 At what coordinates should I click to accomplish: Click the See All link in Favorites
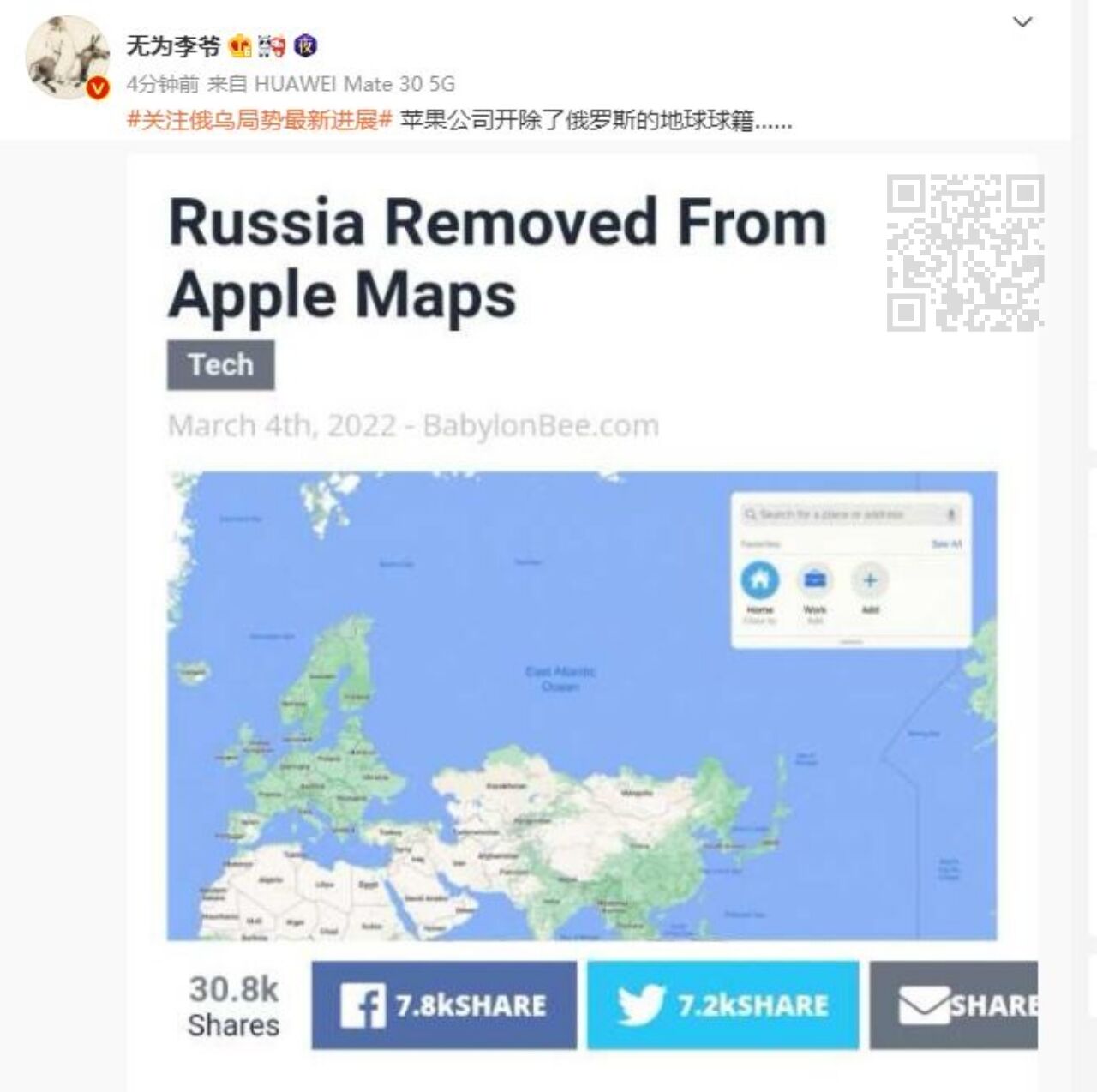coord(946,544)
